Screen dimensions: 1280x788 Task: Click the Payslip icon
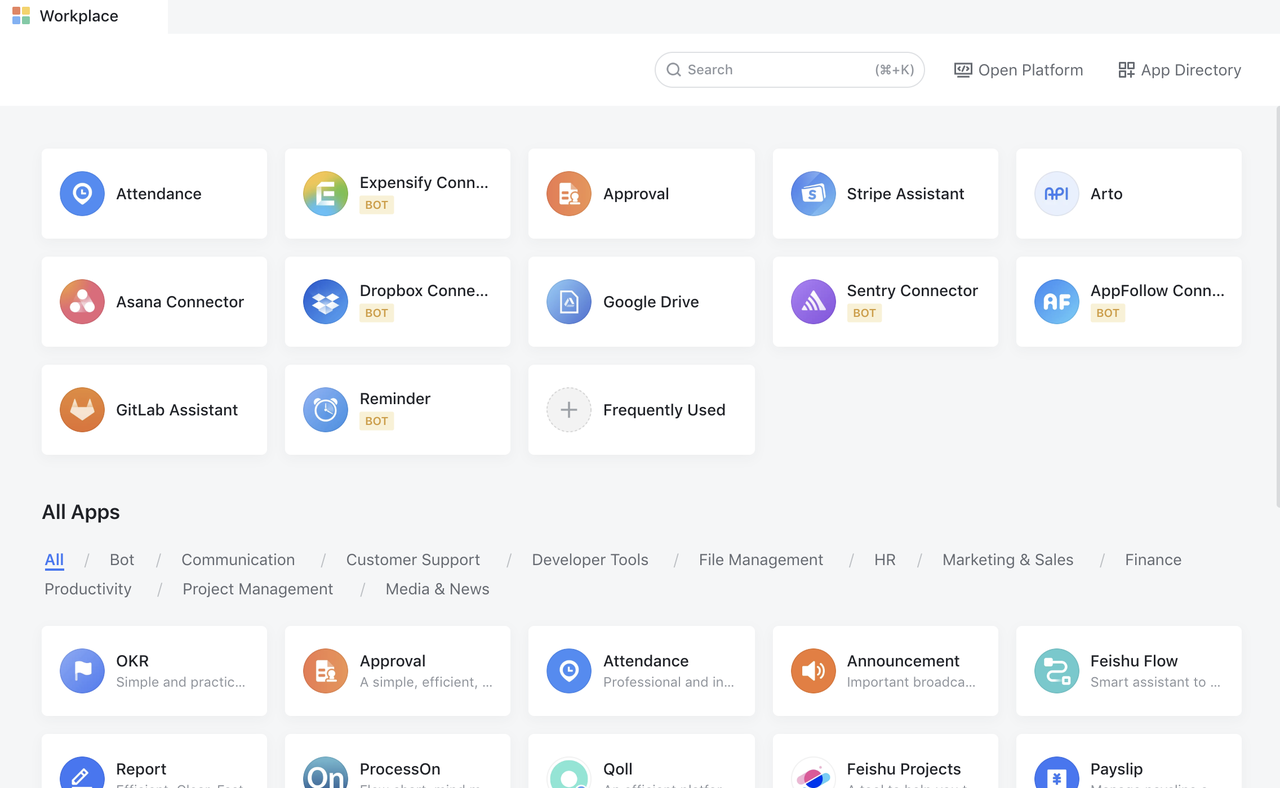pos(1057,772)
